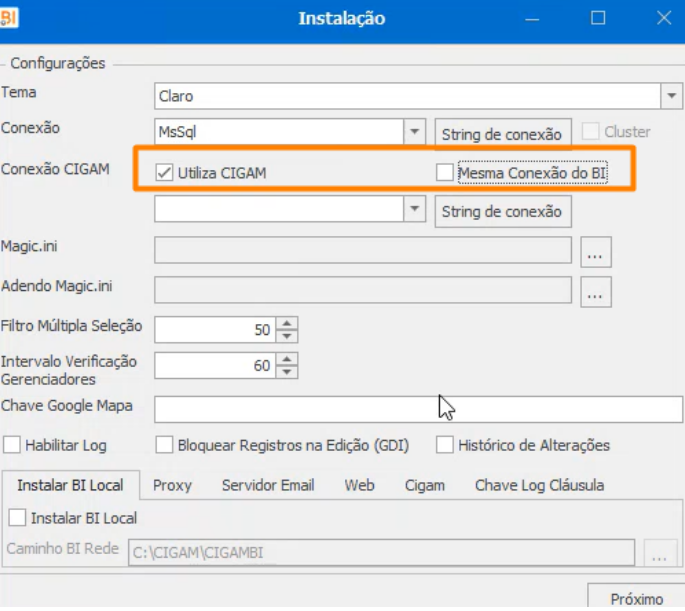Decrease Intervalo Verificação Gerenciadores value

pos(287,373)
